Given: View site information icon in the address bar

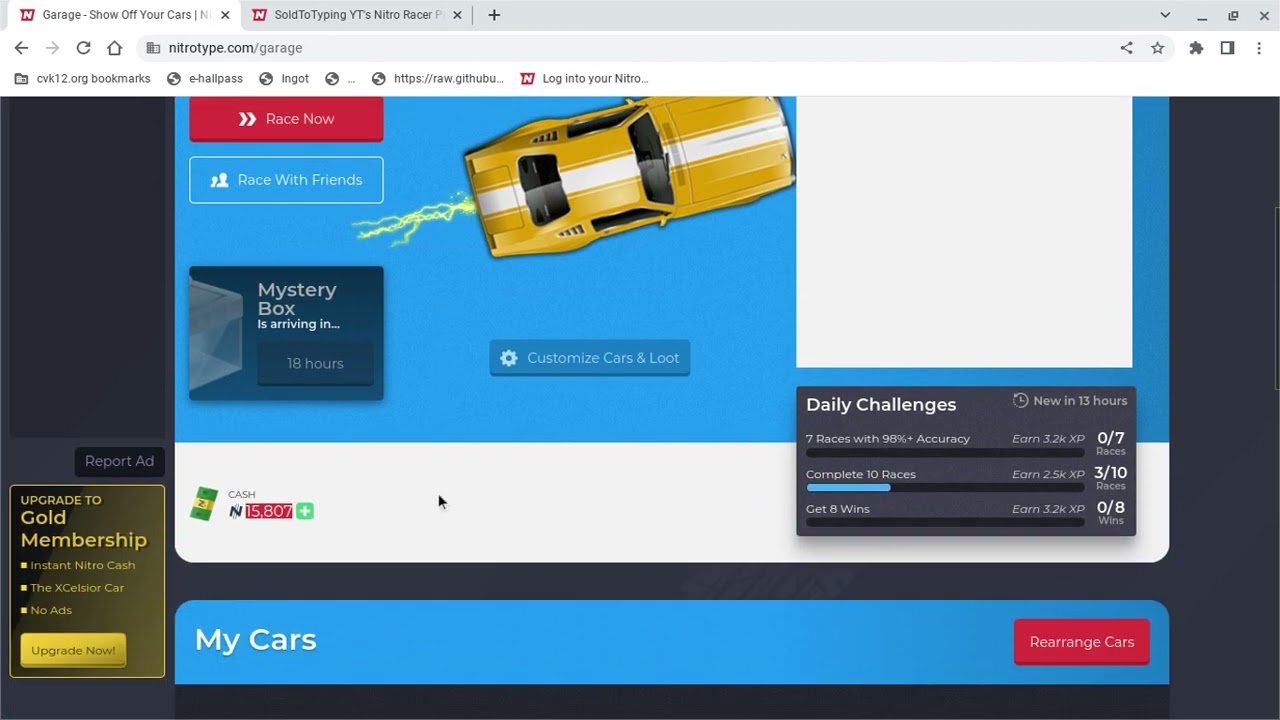Looking at the screenshot, I should point(152,48).
